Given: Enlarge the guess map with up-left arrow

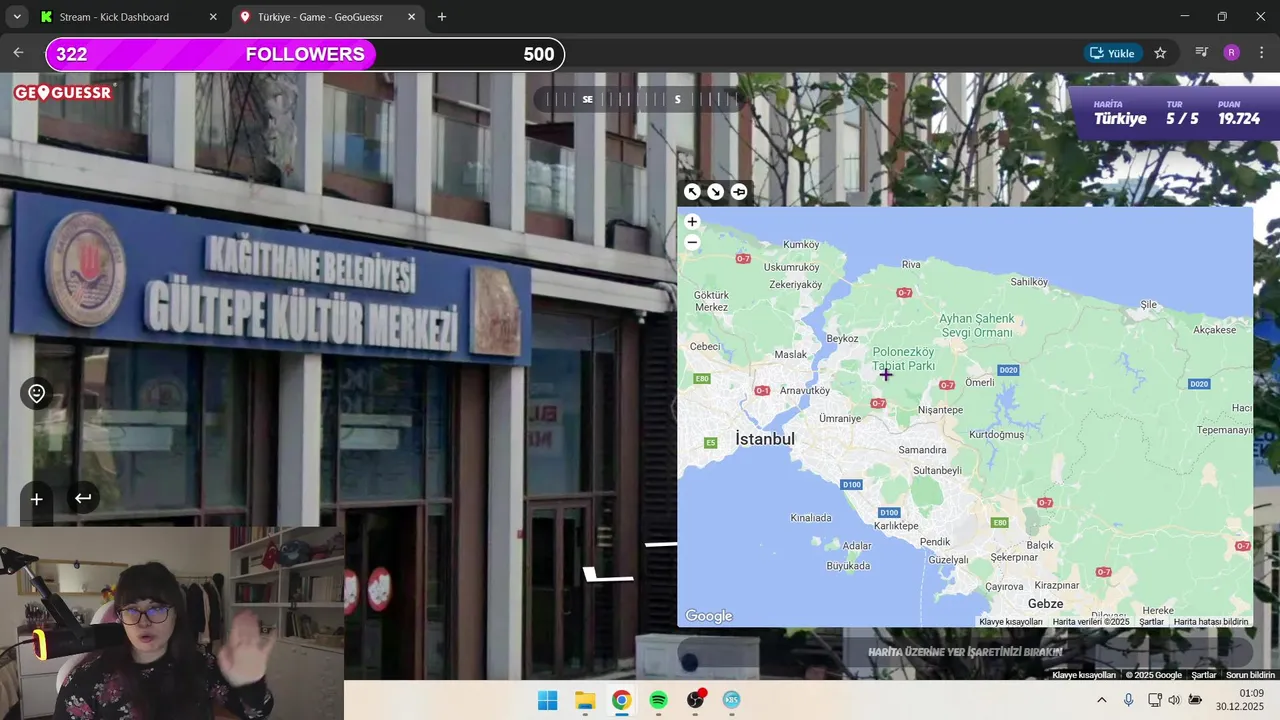Looking at the screenshot, I should (692, 192).
